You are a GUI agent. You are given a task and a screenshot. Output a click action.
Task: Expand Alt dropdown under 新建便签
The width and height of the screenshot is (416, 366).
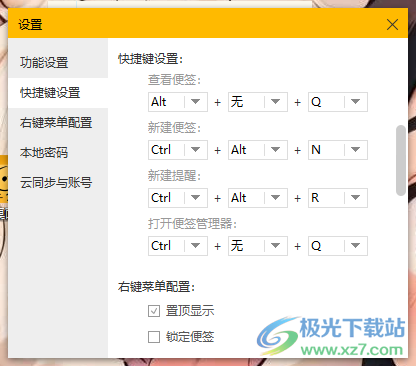click(x=258, y=150)
